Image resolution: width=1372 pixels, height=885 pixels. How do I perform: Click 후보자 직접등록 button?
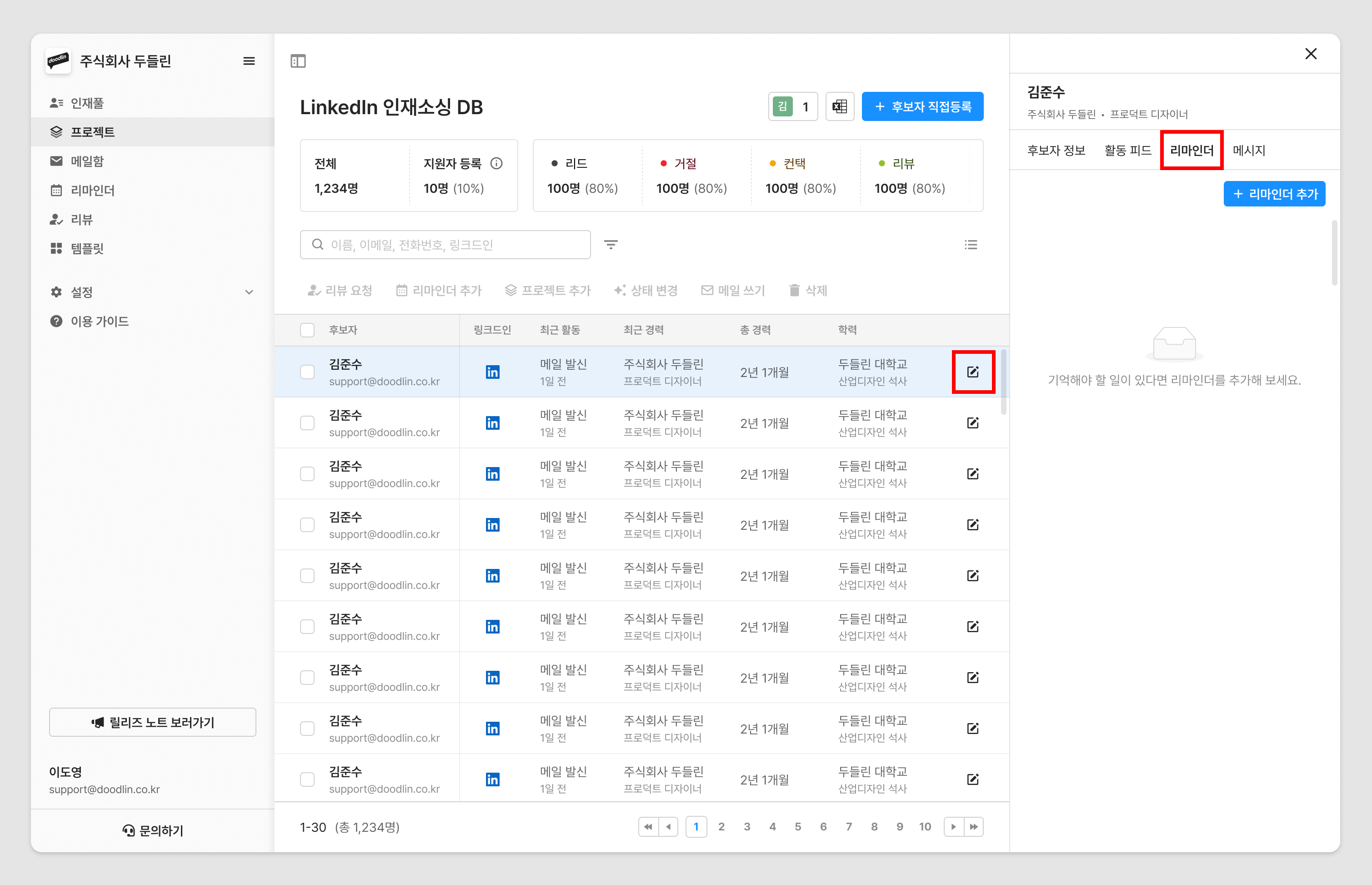[922, 107]
